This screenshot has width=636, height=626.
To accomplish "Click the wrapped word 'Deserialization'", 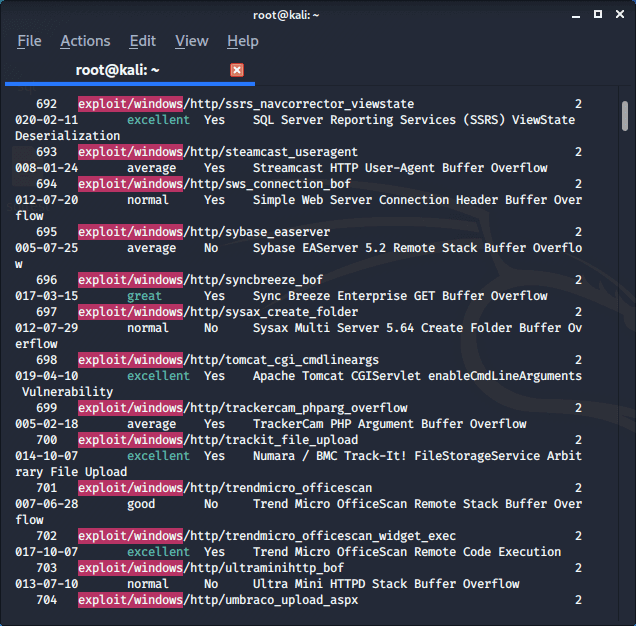I will [x=68, y=136].
